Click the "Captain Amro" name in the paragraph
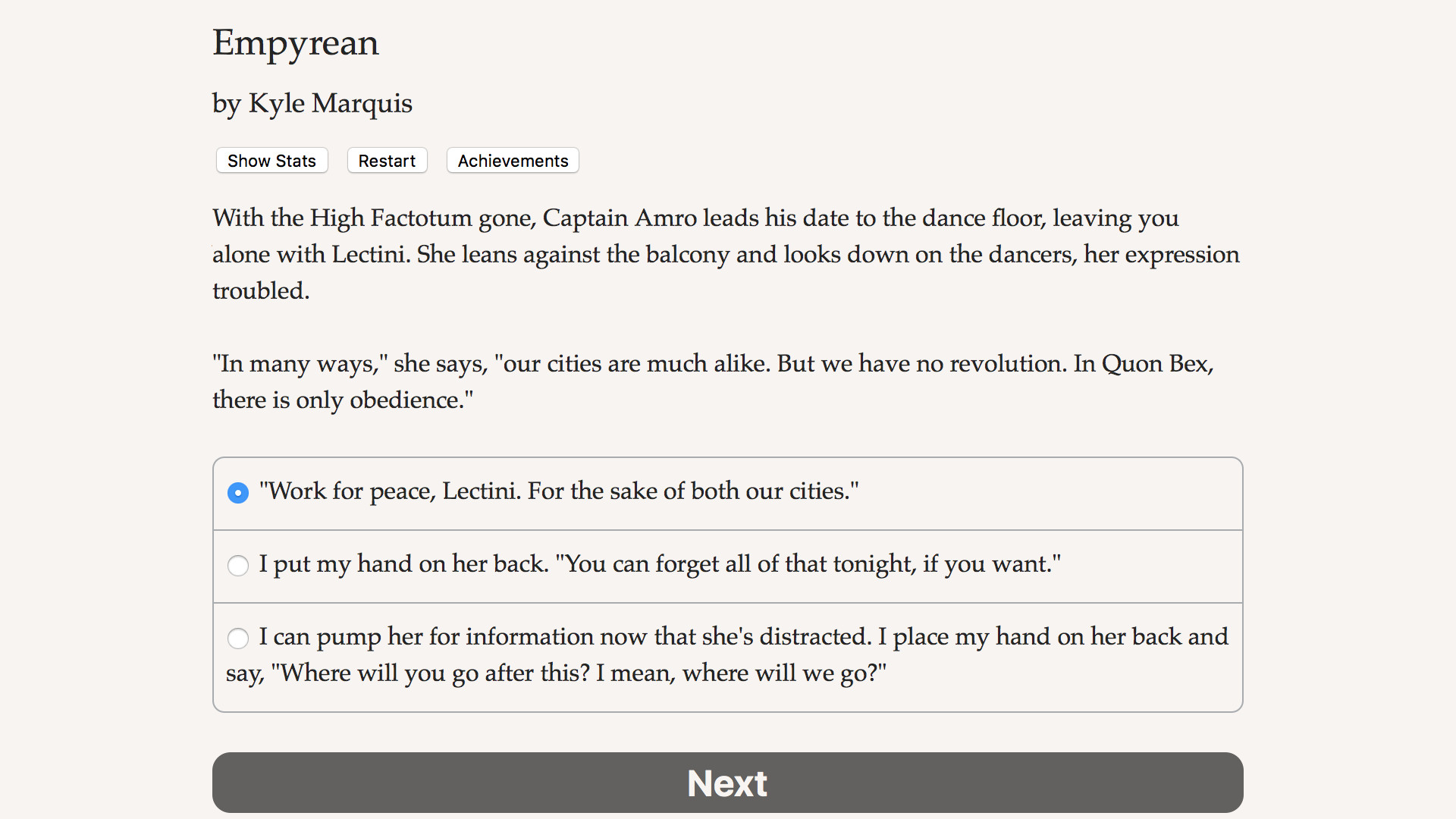Screen dimensions: 1456x819 click(619, 218)
